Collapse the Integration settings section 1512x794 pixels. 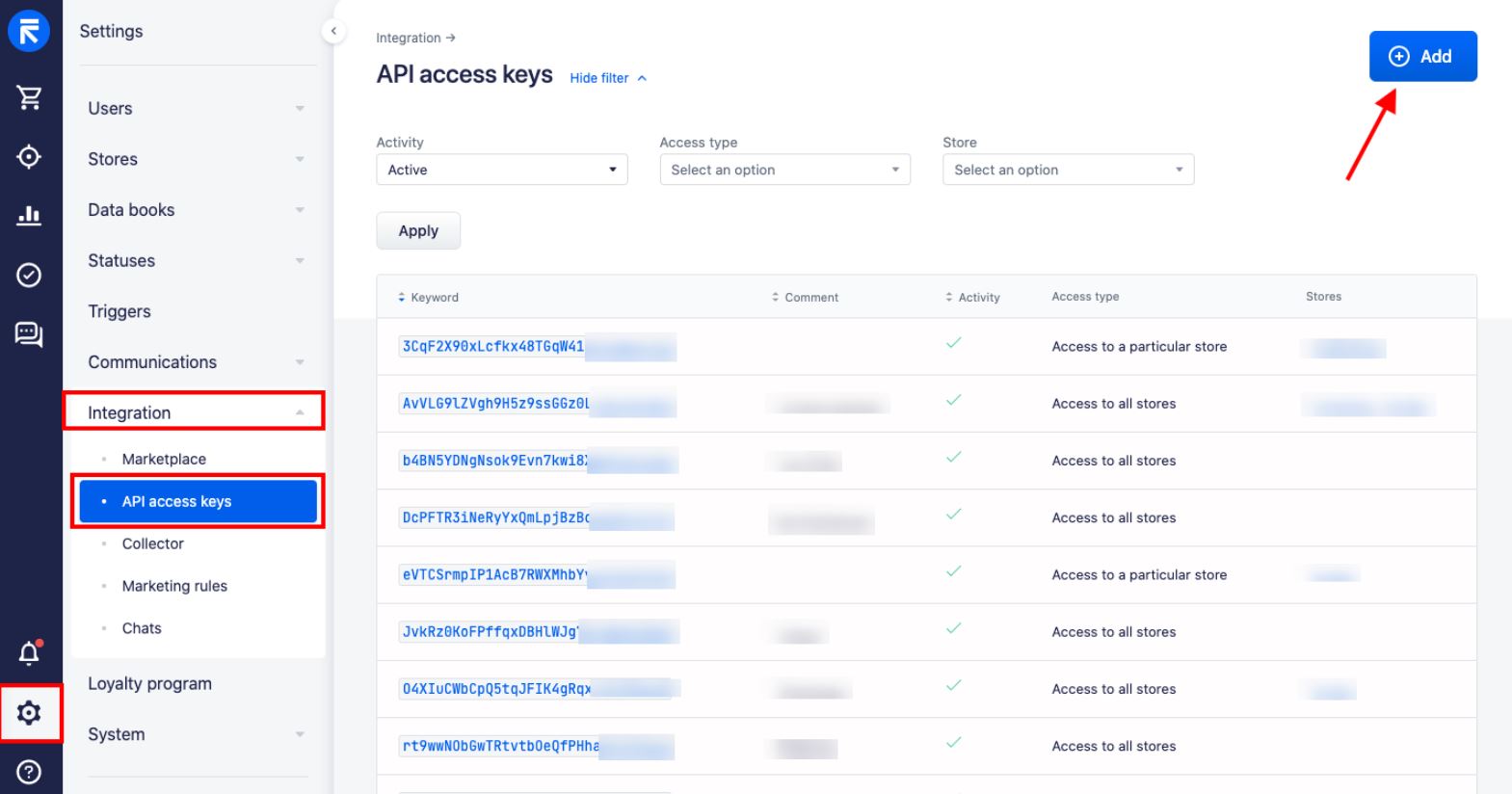click(197, 412)
